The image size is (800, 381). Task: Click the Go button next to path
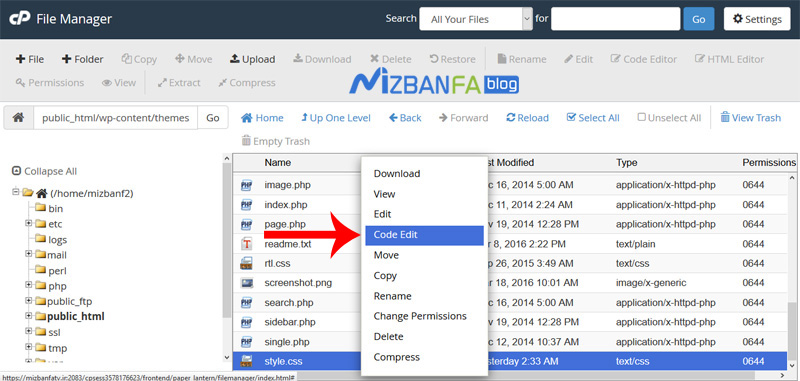pyautogui.click(x=213, y=118)
